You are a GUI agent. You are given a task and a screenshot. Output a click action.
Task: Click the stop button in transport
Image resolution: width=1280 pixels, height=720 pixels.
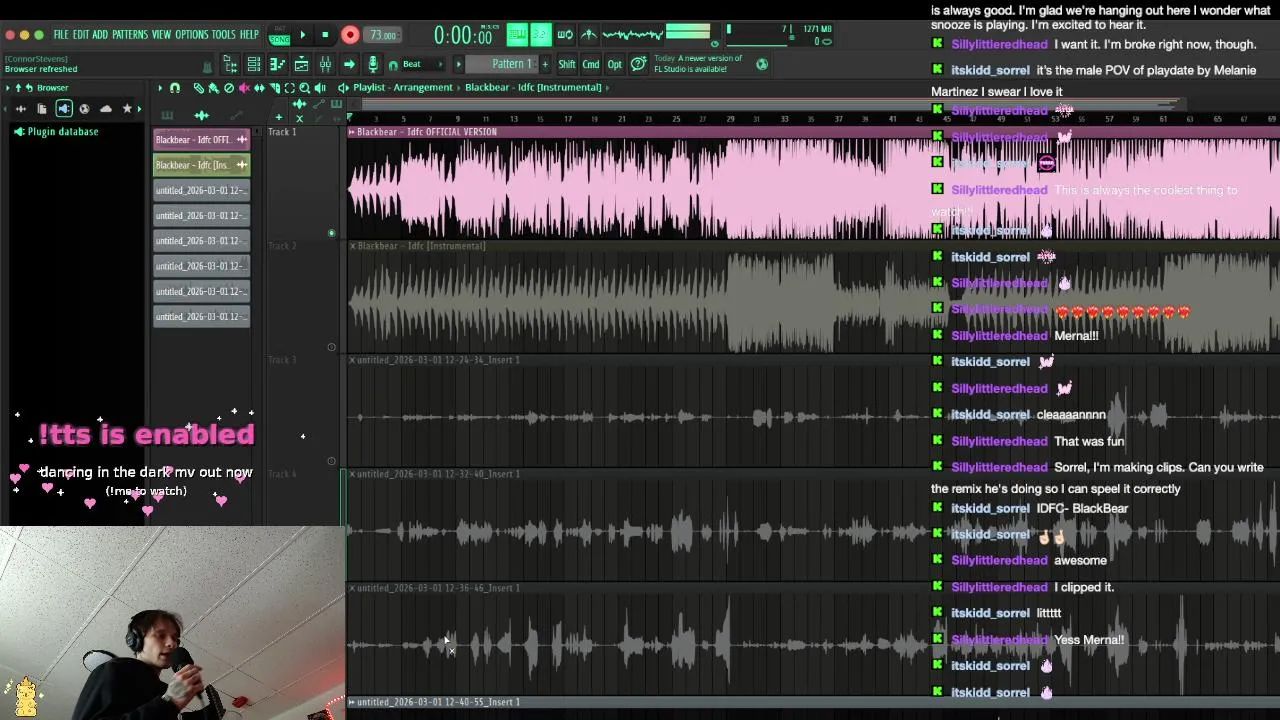[325, 35]
